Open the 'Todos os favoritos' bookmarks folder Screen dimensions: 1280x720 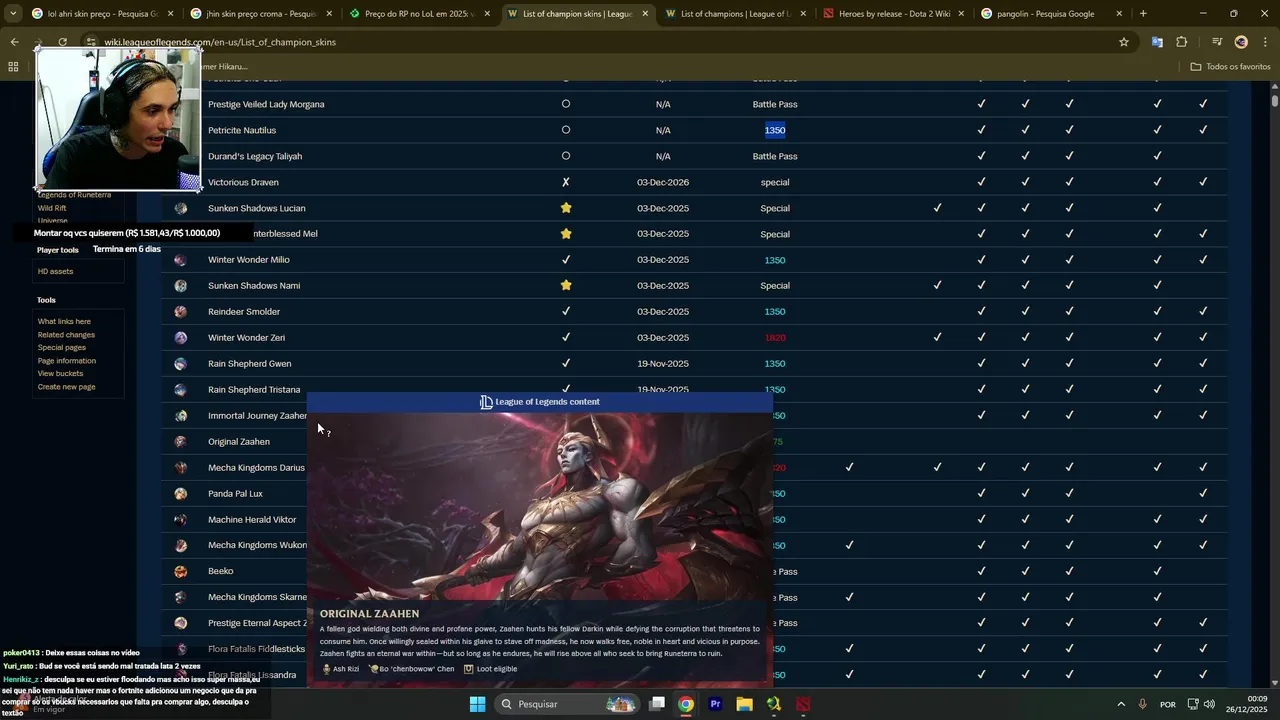tap(1231, 67)
